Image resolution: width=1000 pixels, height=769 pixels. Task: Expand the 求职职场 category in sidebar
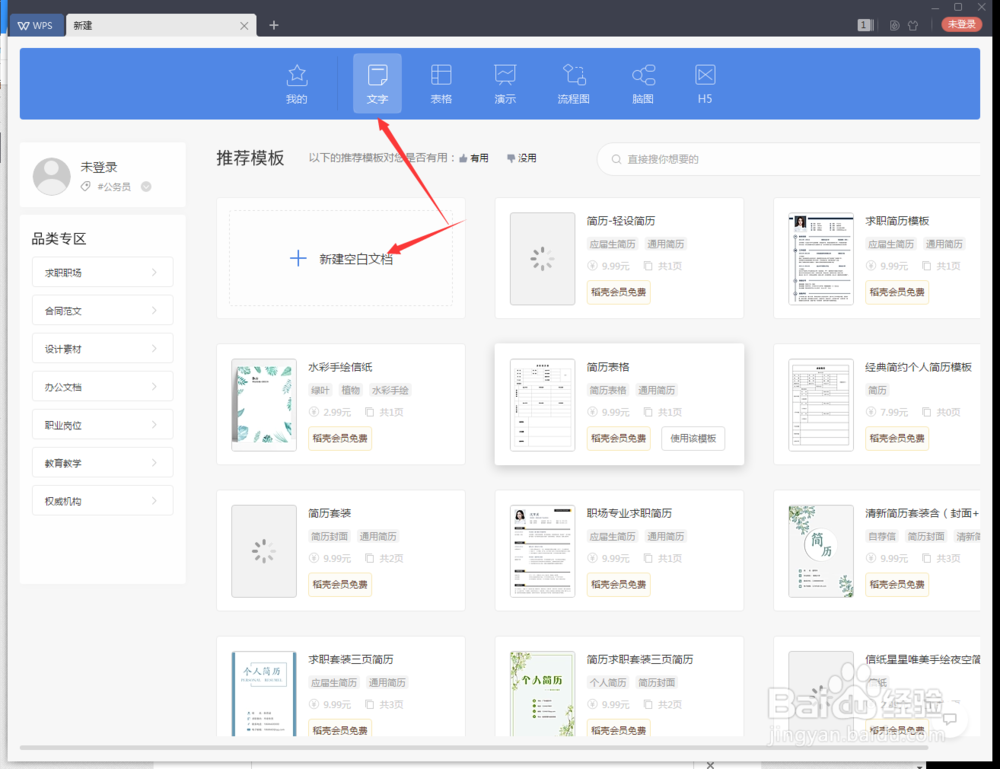tap(103, 271)
